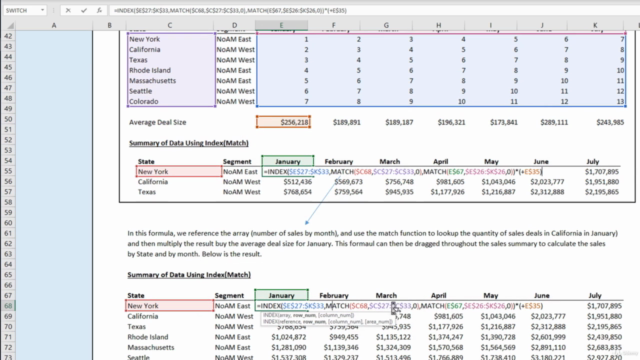Open Insert Function with the fx icon
This screenshot has width=640, height=360.
pos(99,10)
